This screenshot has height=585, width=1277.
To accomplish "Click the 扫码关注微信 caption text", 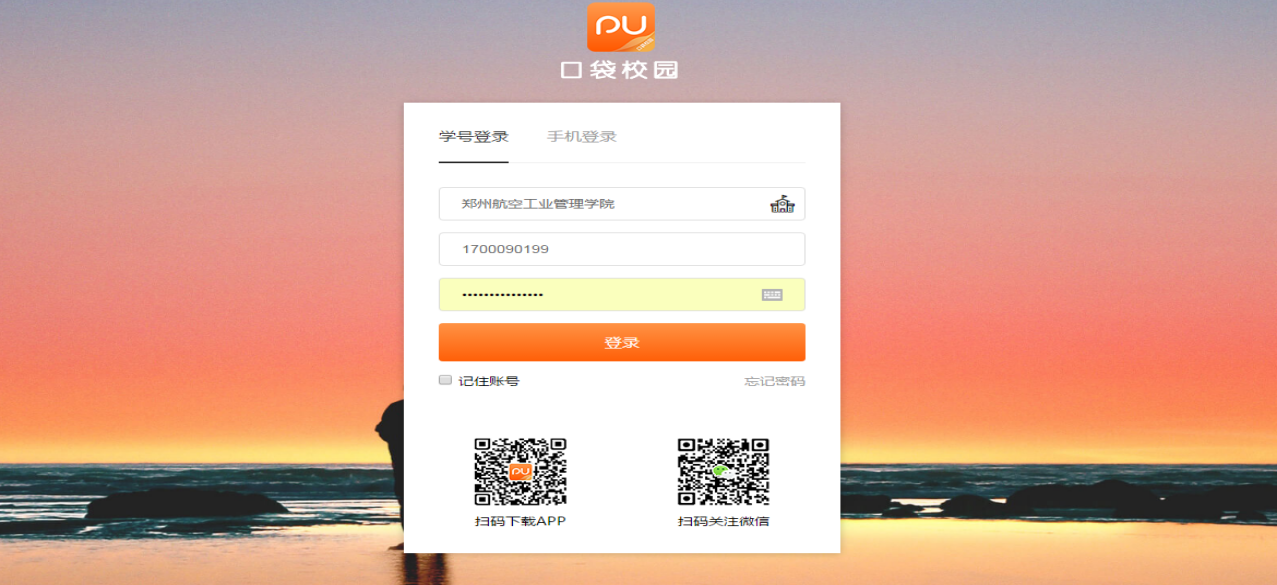I will coord(723,521).
